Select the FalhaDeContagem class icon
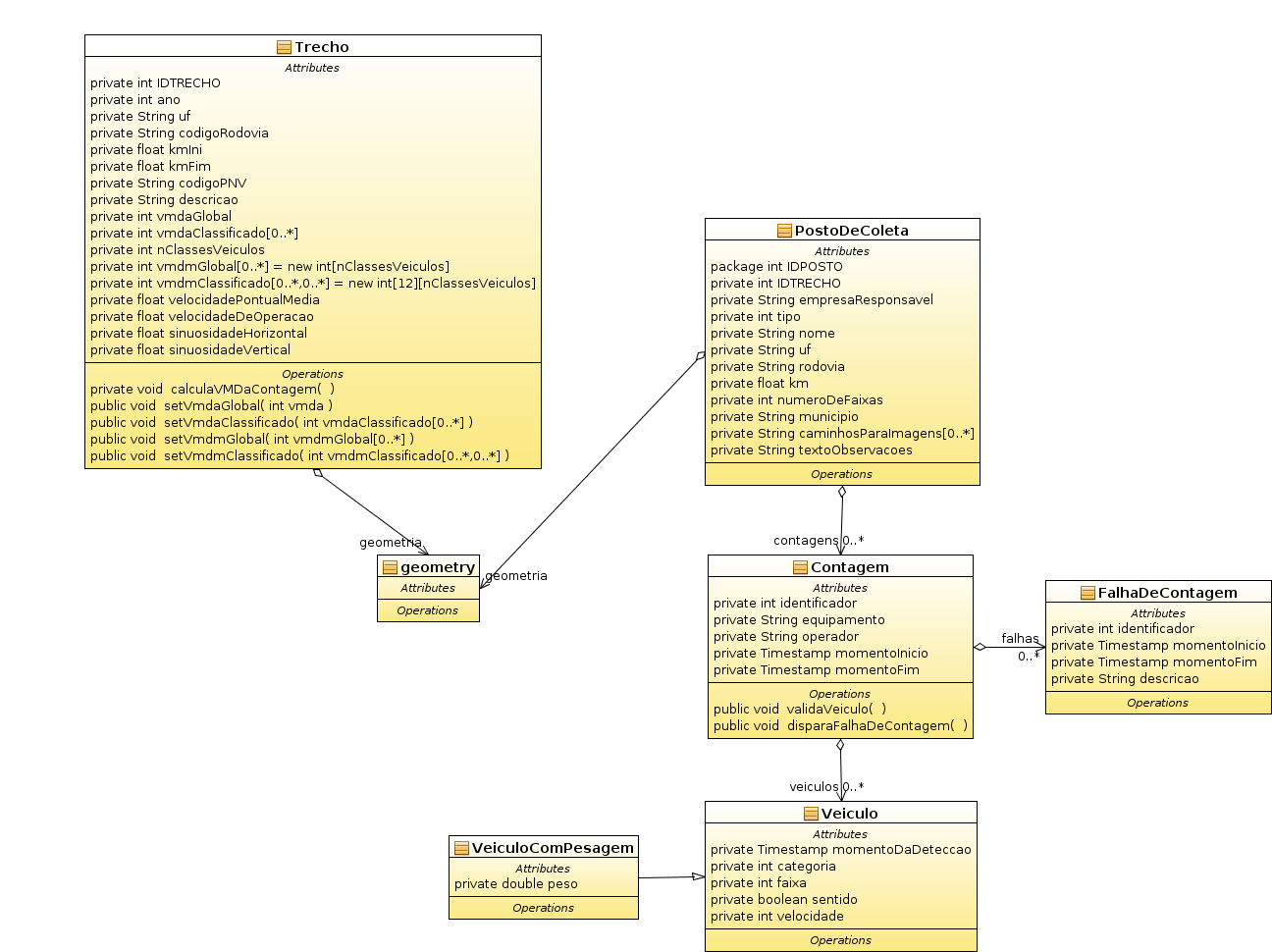 (1087, 593)
